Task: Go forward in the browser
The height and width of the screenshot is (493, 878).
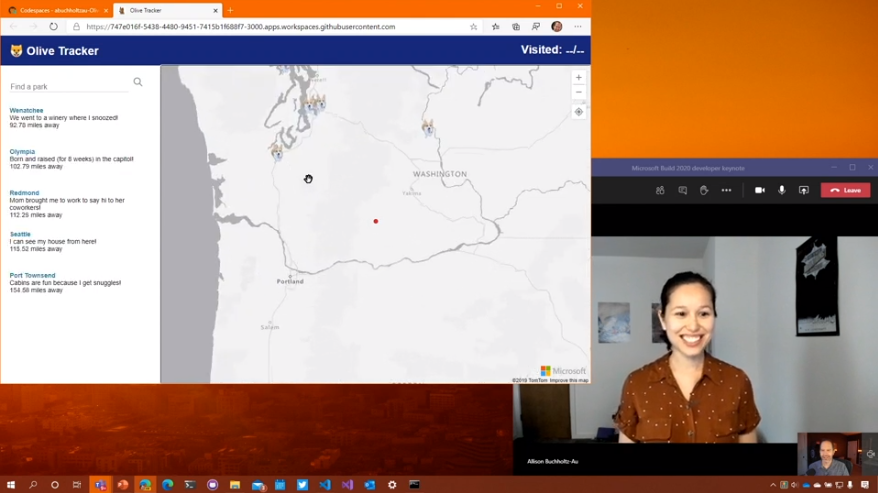Action: (x=33, y=26)
